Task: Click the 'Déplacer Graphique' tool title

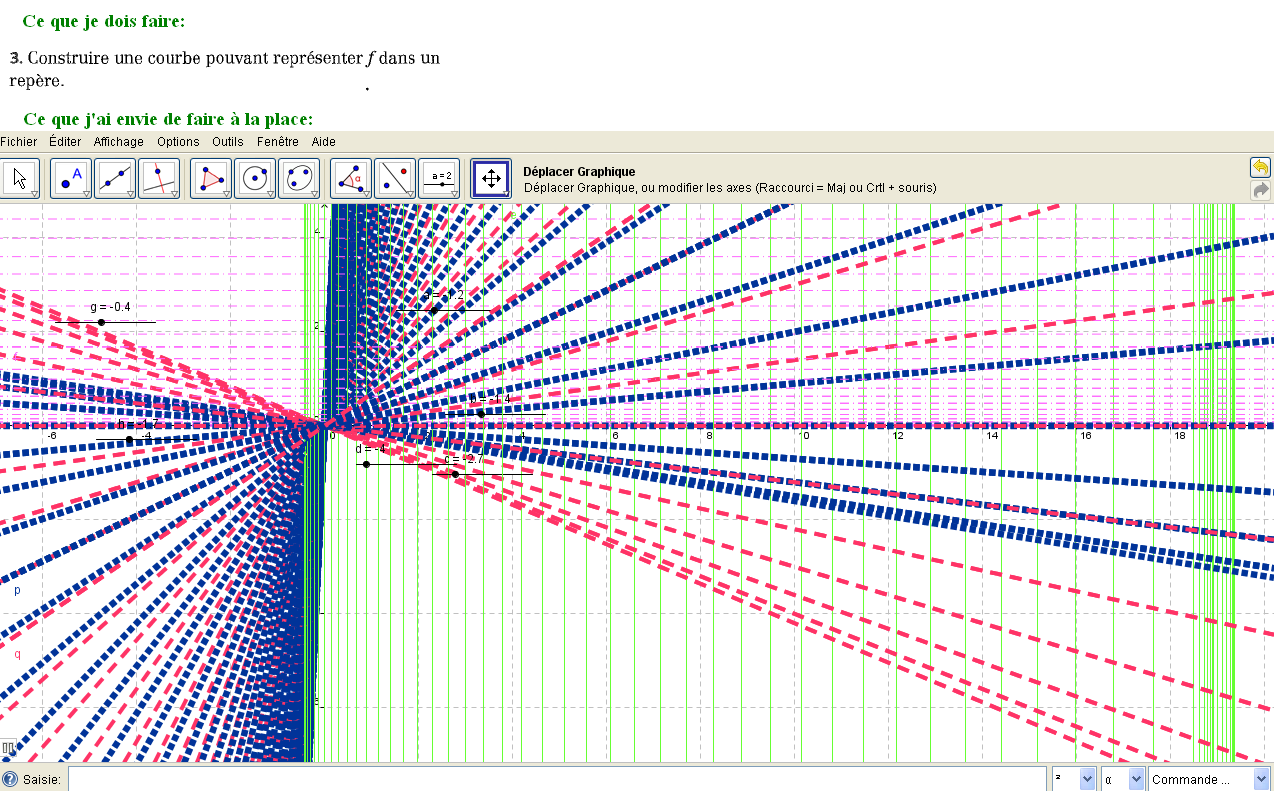Action: pyautogui.click(x=579, y=172)
